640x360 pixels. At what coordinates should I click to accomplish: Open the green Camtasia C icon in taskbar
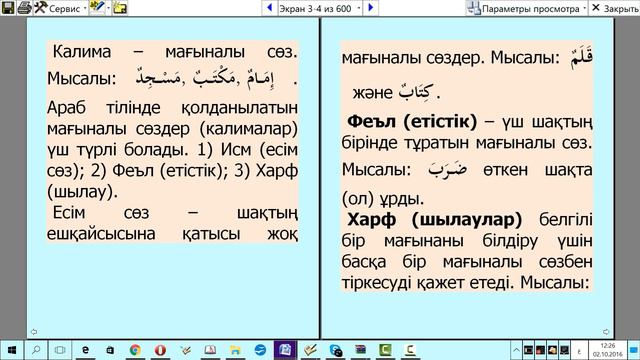385,350
